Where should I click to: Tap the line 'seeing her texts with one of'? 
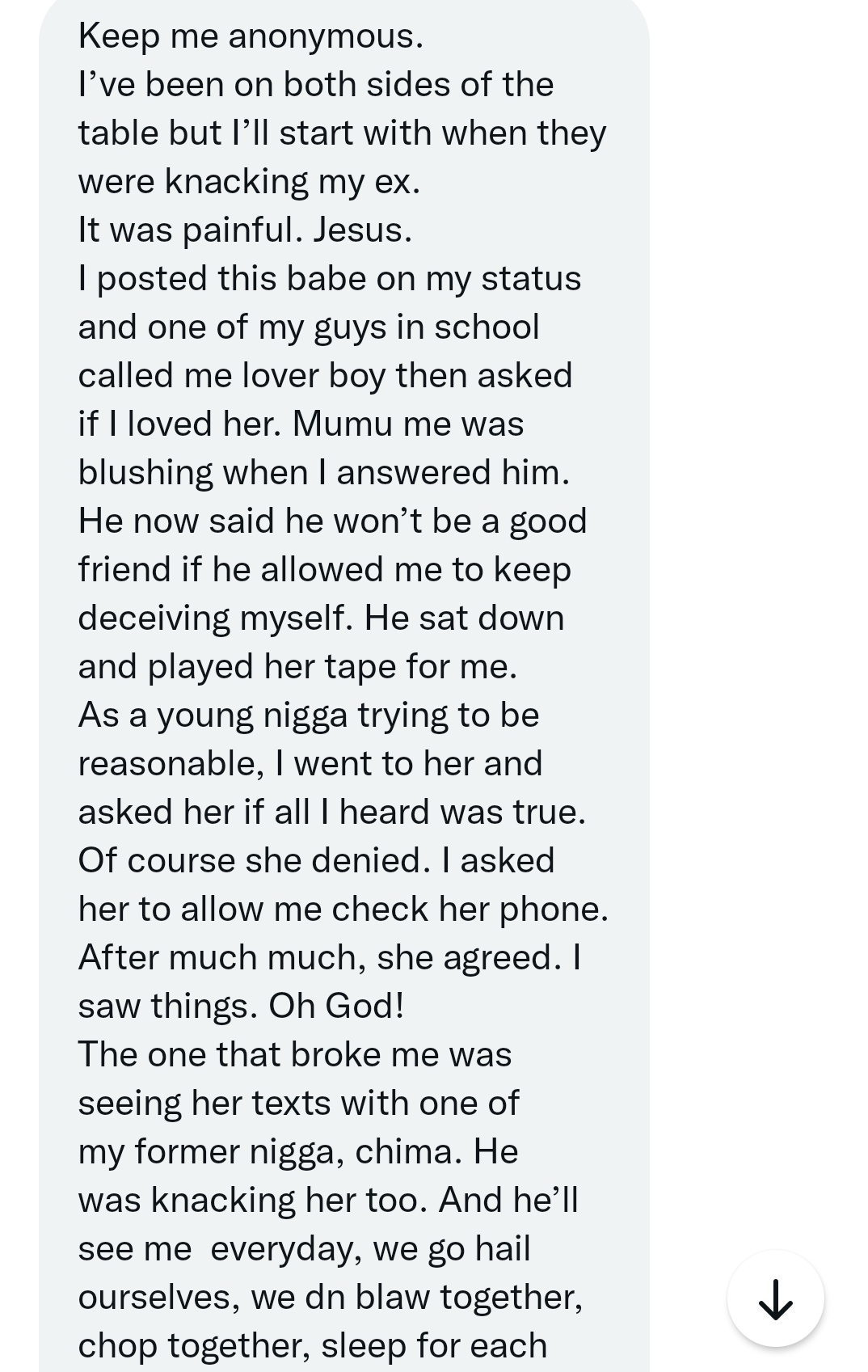[298, 1104]
